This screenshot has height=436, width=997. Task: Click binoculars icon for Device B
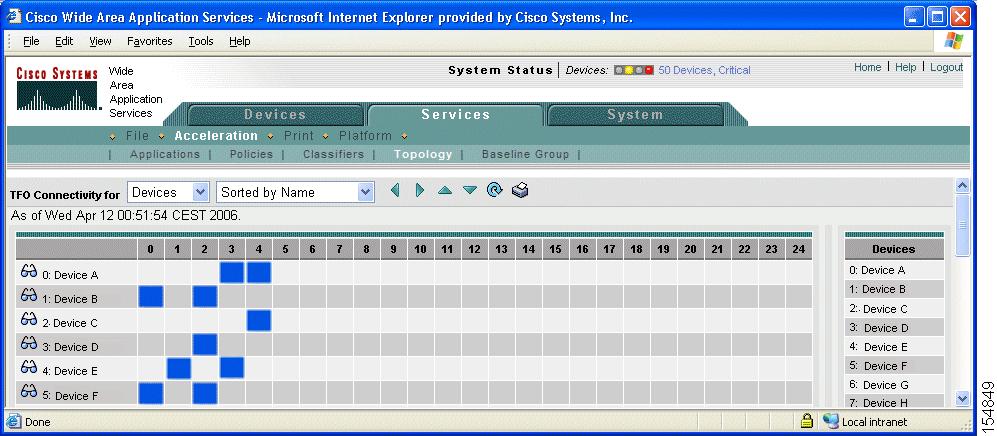click(x=29, y=295)
